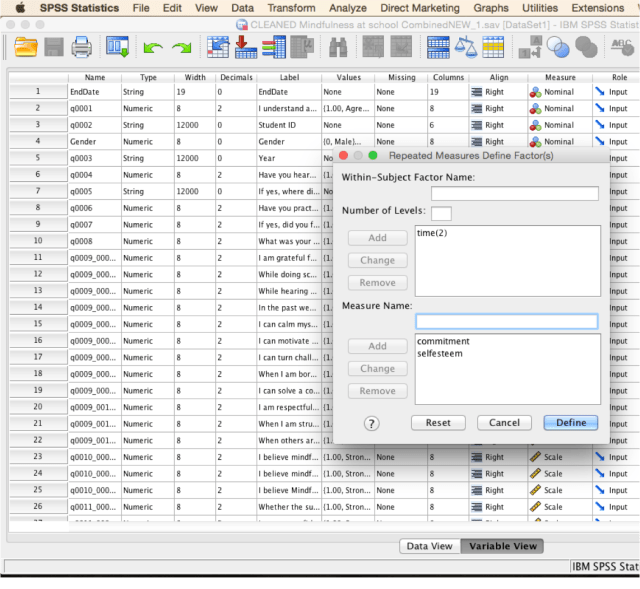Open Recall recently used dialogs icon
This screenshot has height=589, width=640.
coord(118,47)
